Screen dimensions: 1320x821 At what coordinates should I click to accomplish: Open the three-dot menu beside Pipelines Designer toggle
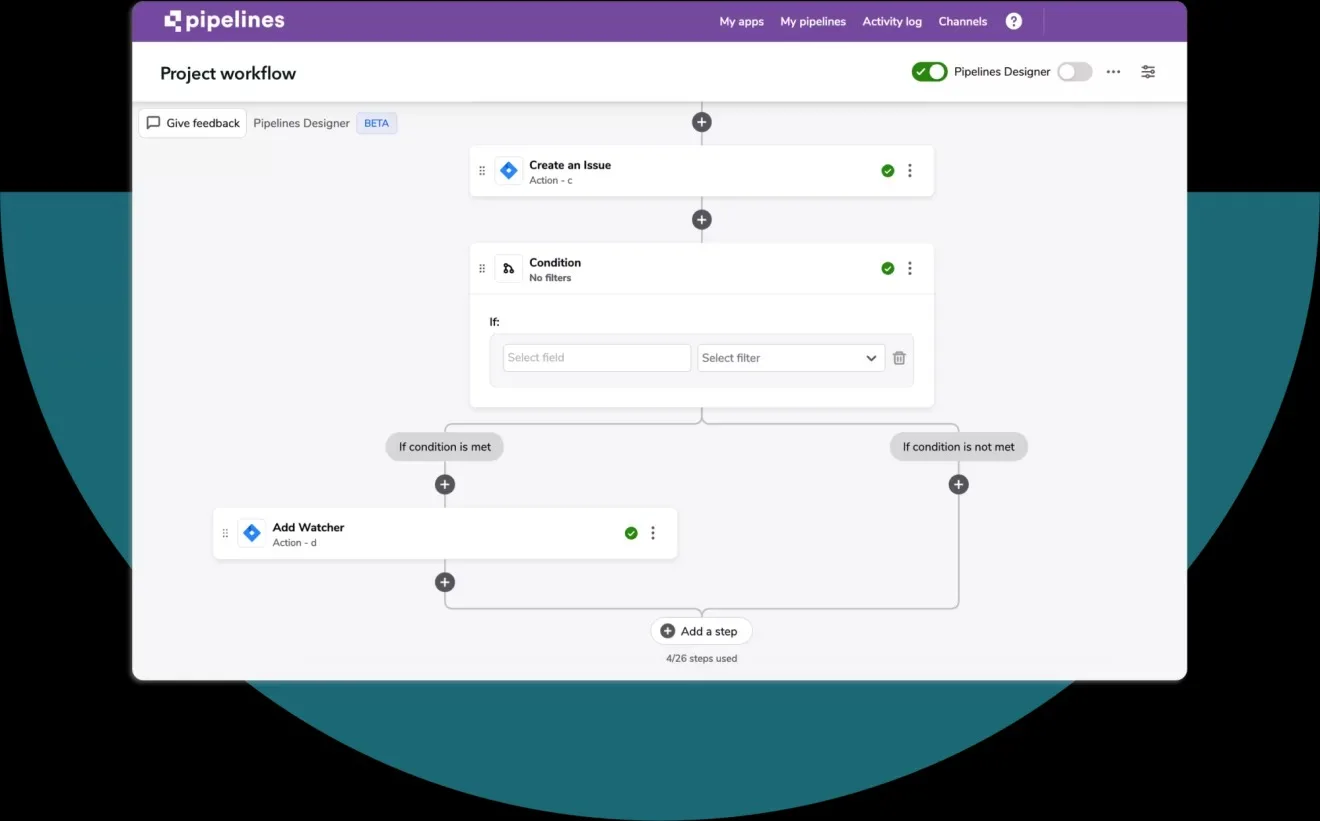coord(1113,72)
